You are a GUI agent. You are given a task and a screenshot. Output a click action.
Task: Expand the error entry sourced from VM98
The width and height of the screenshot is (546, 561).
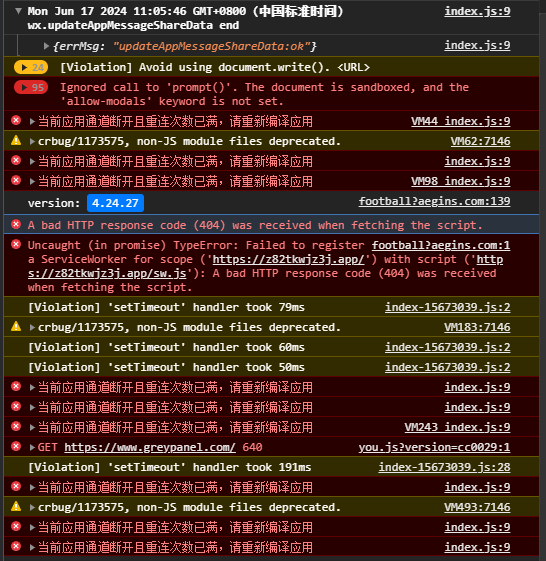[x=32, y=182]
